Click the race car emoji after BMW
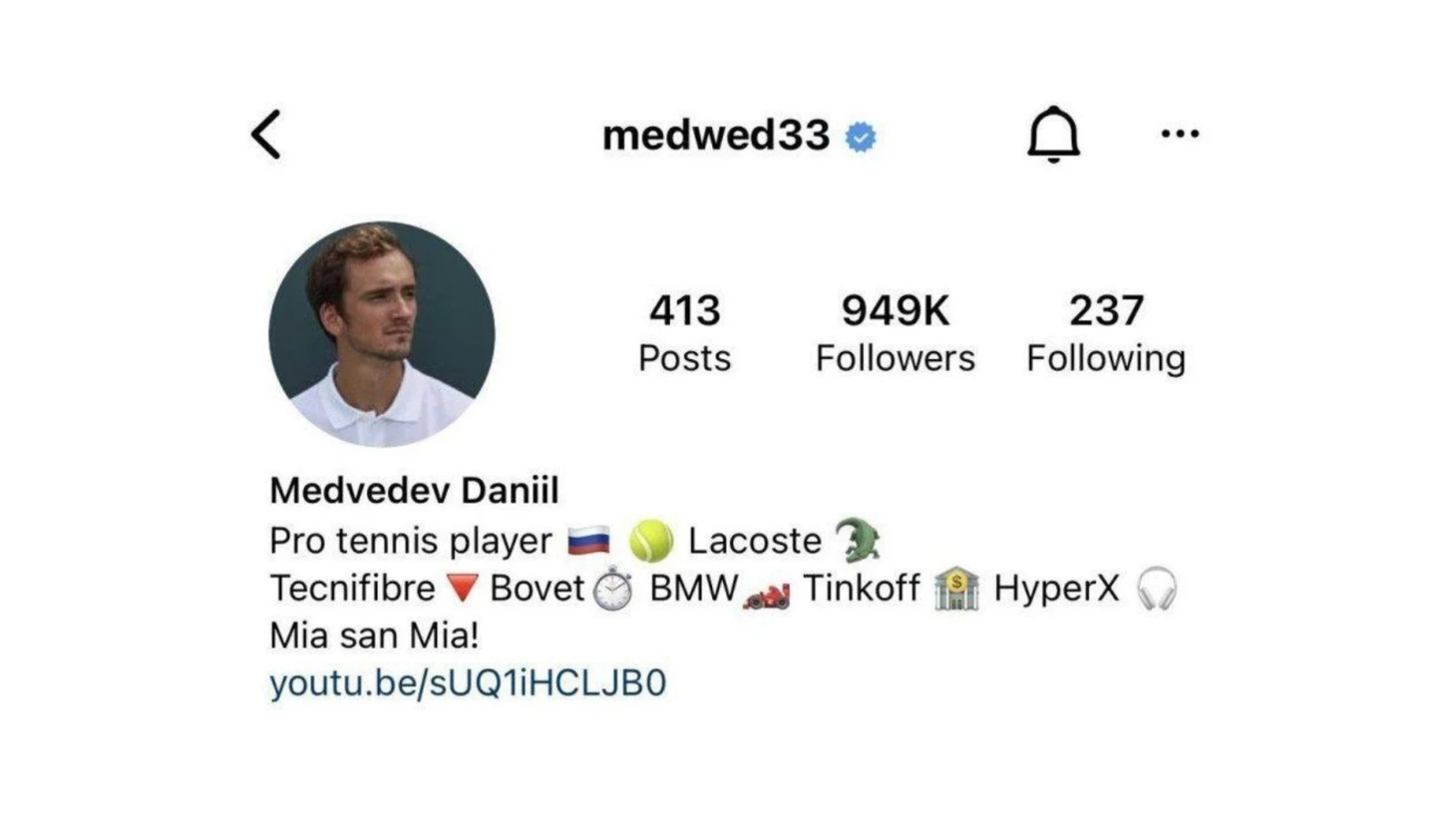 coord(767,597)
